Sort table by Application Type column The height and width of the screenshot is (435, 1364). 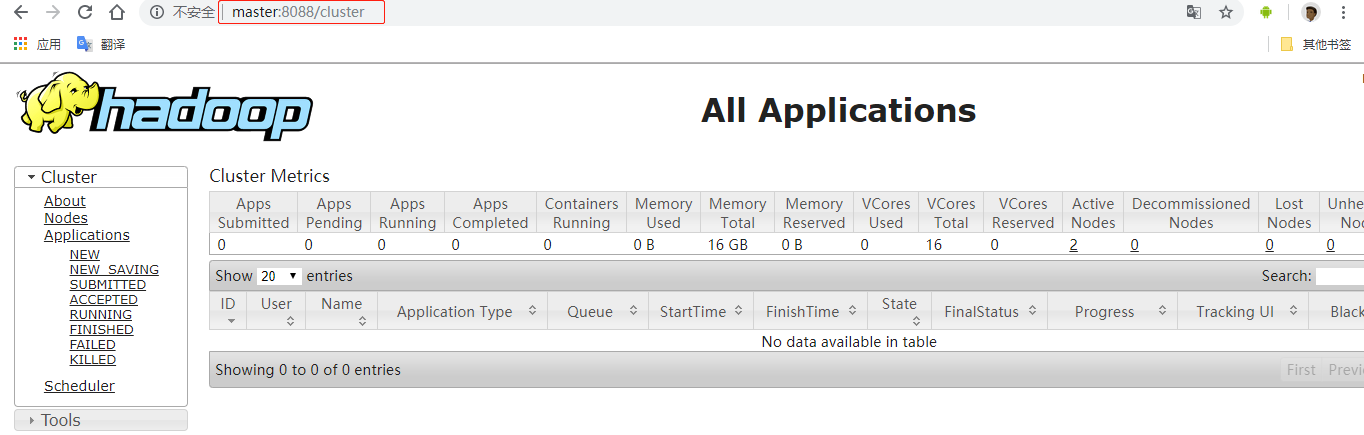point(463,311)
